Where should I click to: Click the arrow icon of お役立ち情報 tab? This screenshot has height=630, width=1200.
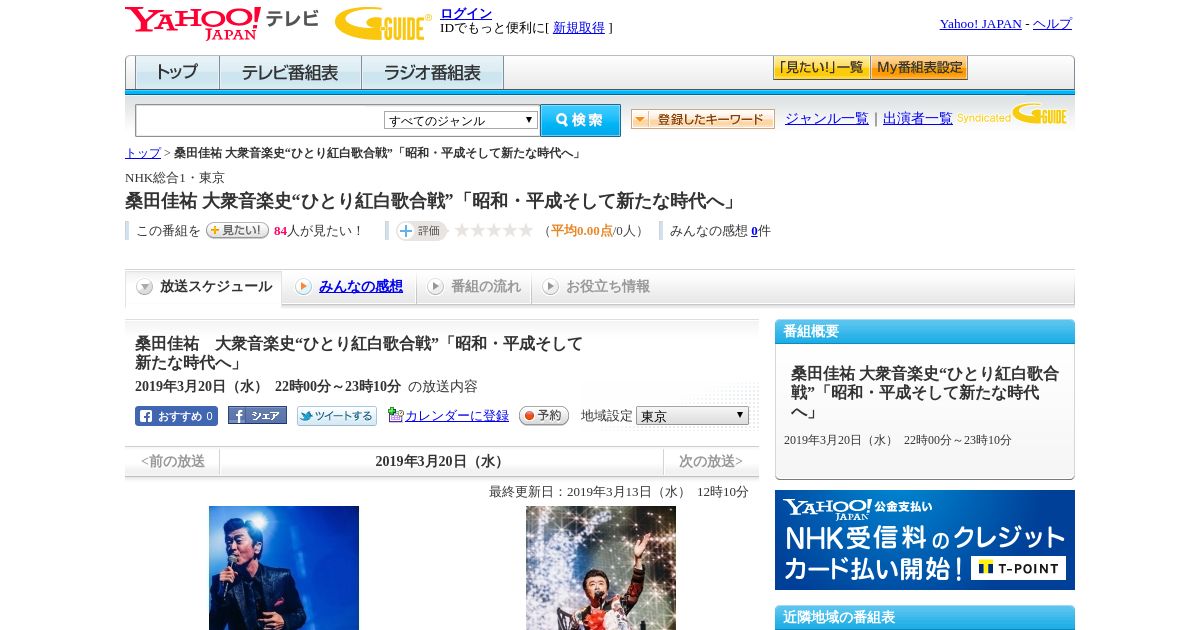click(x=550, y=287)
